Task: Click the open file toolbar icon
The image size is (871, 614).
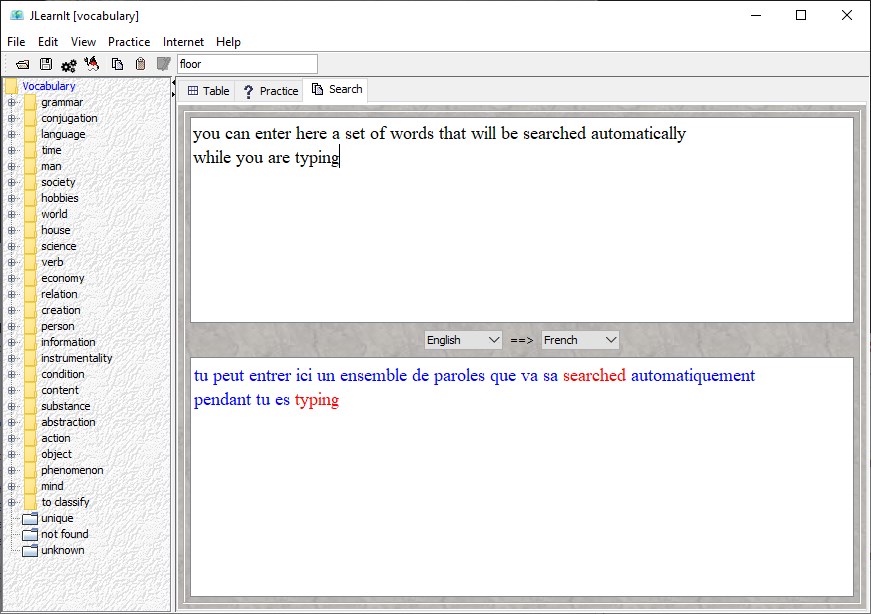Action: pos(22,64)
